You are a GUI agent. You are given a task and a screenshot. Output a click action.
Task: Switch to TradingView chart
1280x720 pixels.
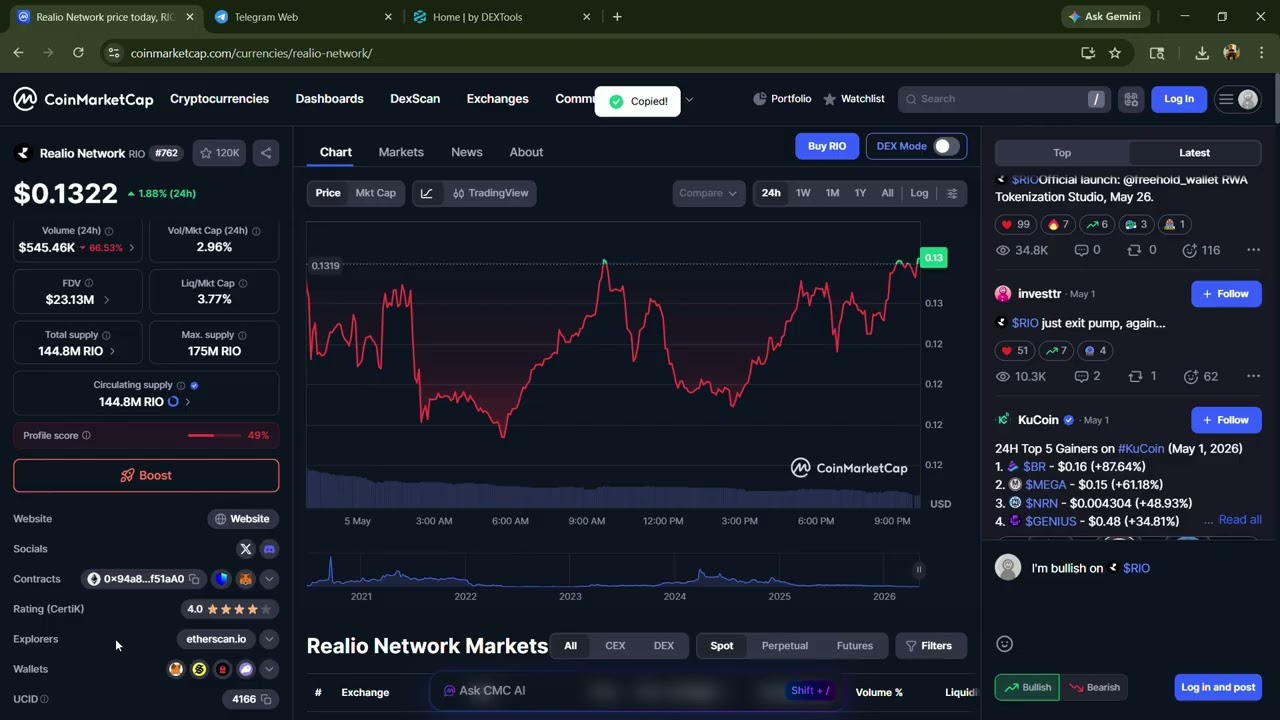coord(490,193)
